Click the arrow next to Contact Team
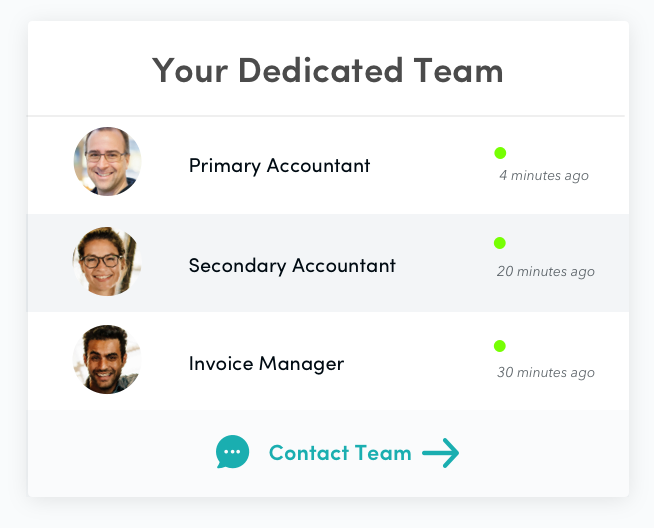Screen dimensions: 654x528 [x=440, y=453]
